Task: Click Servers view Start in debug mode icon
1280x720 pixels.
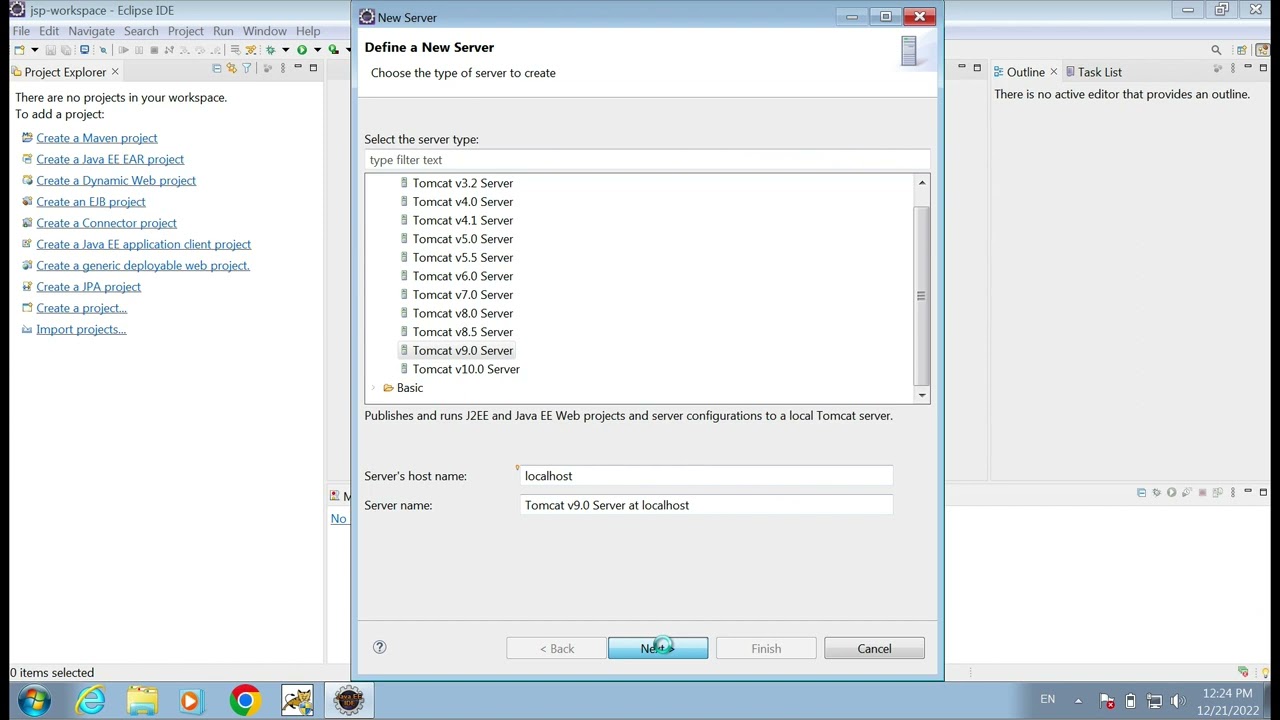Action: click(x=1157, y=492)
